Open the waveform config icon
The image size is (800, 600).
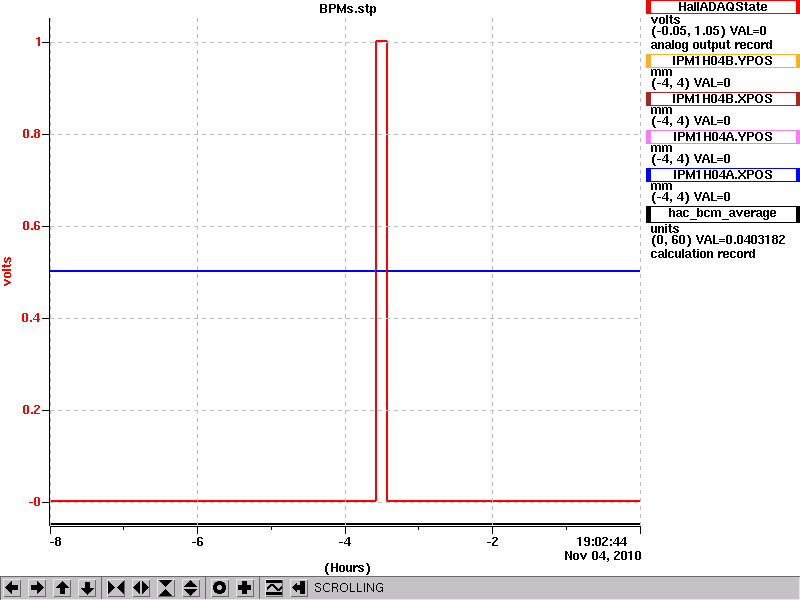coord(274,588)
